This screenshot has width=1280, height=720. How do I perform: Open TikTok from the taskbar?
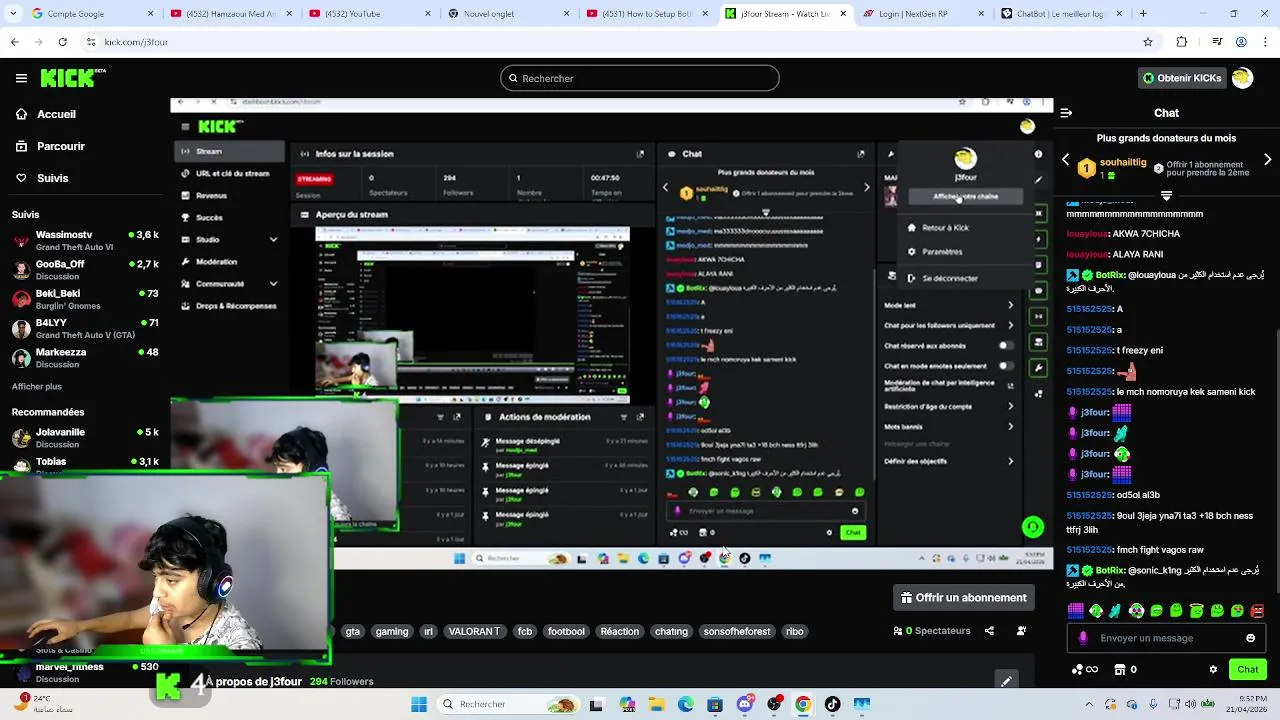click(832, 704)
